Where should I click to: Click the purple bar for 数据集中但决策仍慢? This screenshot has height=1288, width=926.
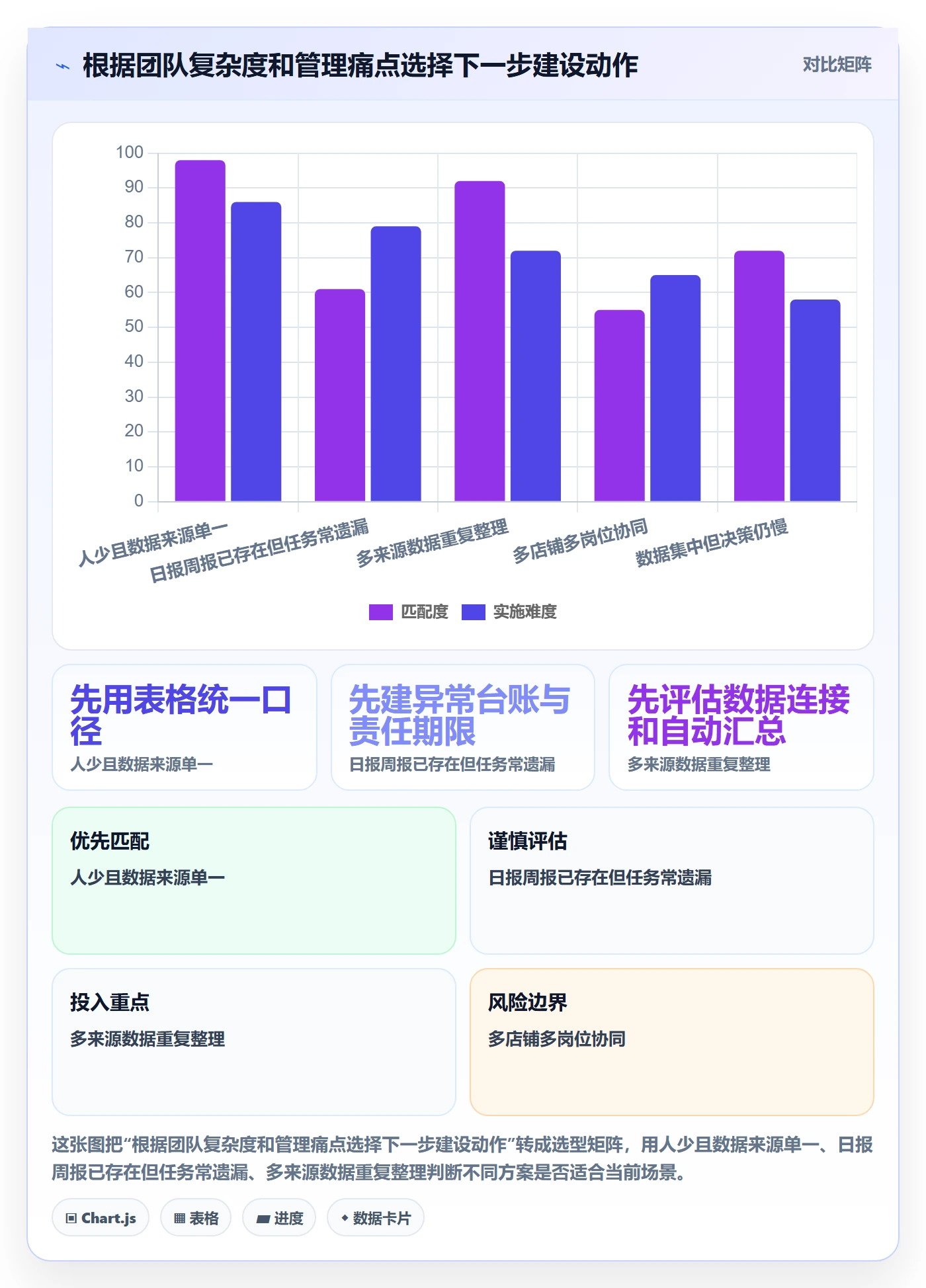point(759,376)
